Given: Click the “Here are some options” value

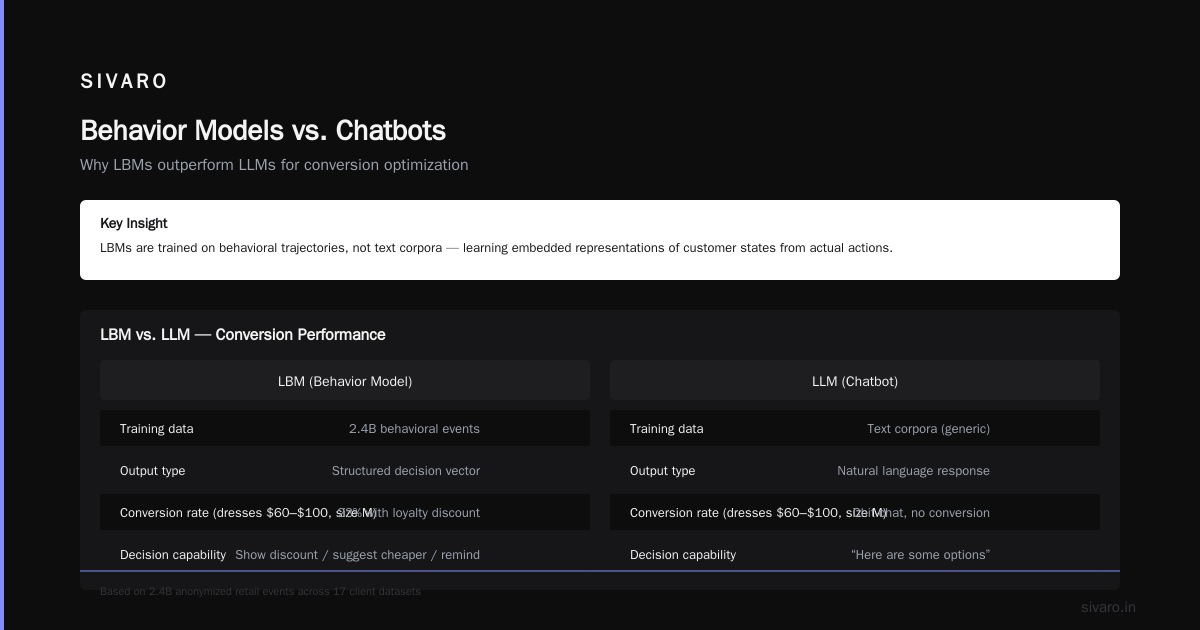Looking at the screenshot, I should 920,555.
